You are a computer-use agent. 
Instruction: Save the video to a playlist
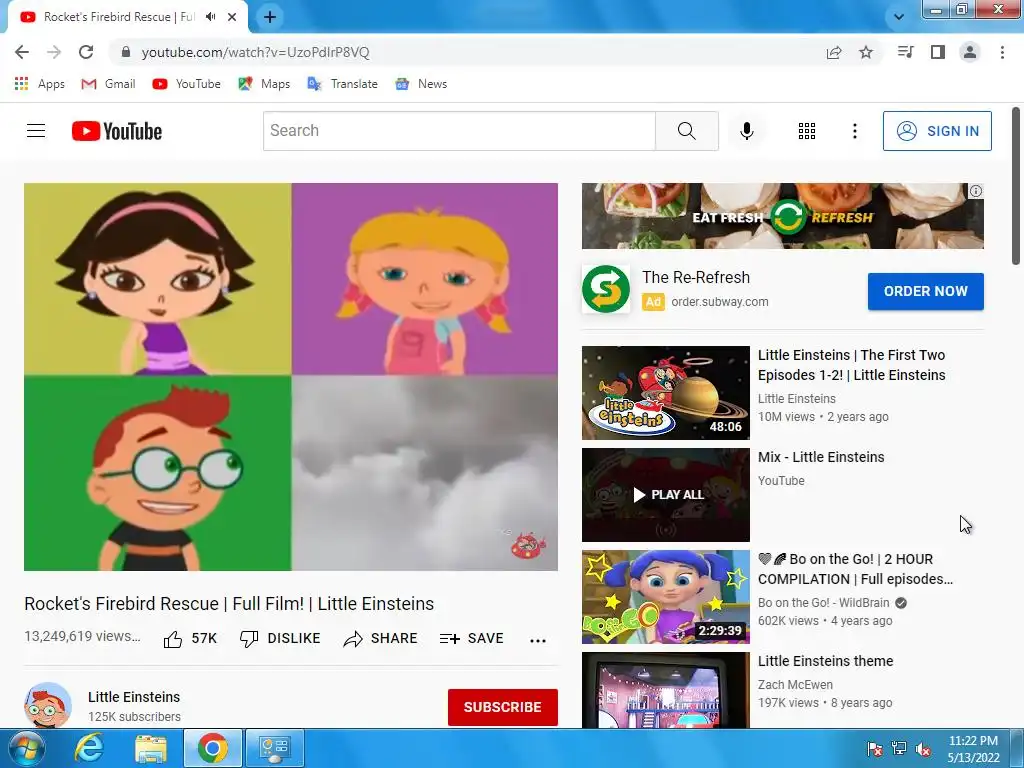point(472,639)
